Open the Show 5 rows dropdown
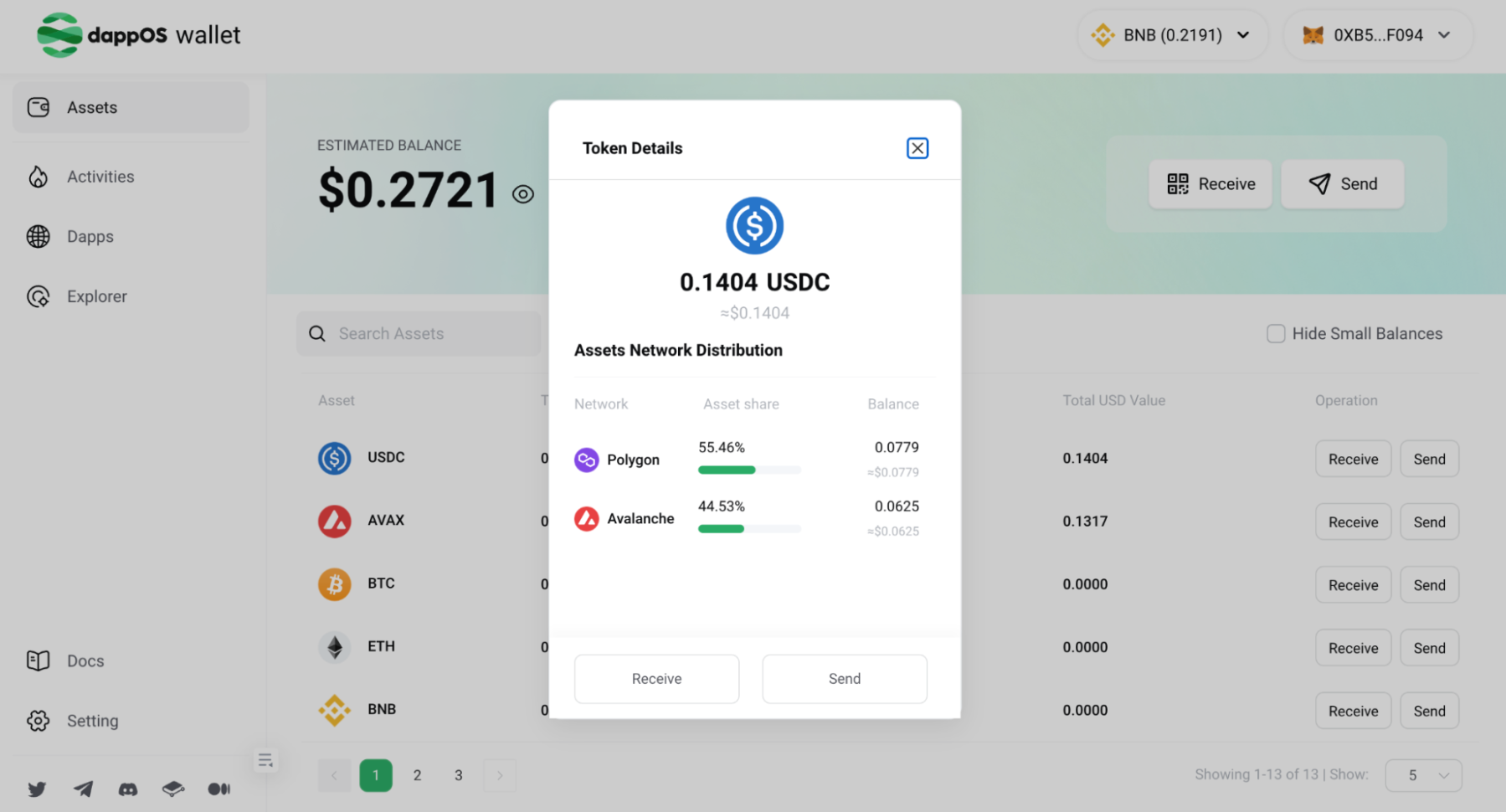 coord(1423,775)
